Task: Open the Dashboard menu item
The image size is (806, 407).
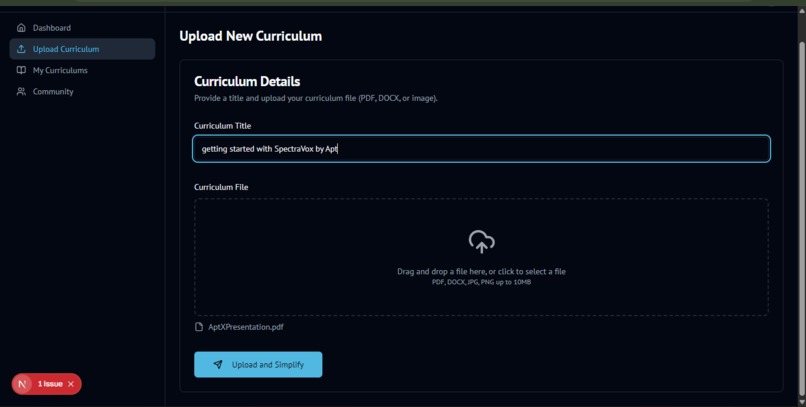Action: coord(82,28)
